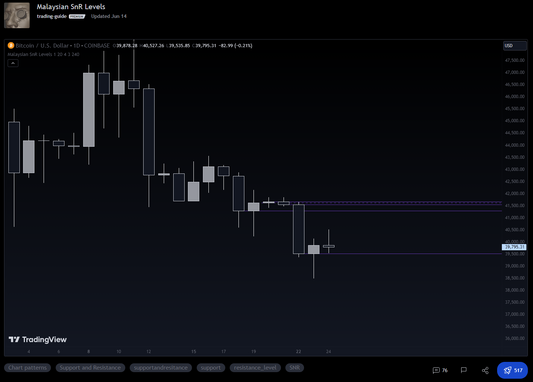Click the Bitcoin symbol icon
Image resolution: width=533 pixels, height=382 pixels.
tap(11, 46)
